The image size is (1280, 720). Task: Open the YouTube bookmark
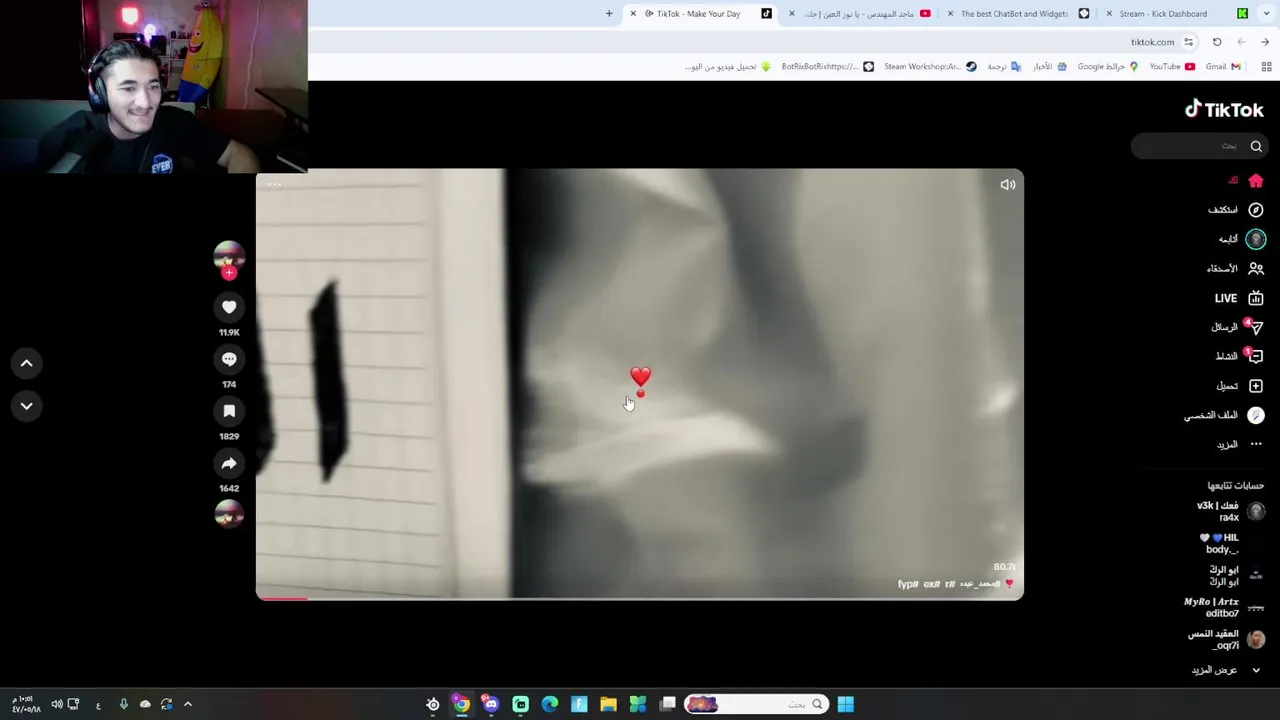point(1172,67)
